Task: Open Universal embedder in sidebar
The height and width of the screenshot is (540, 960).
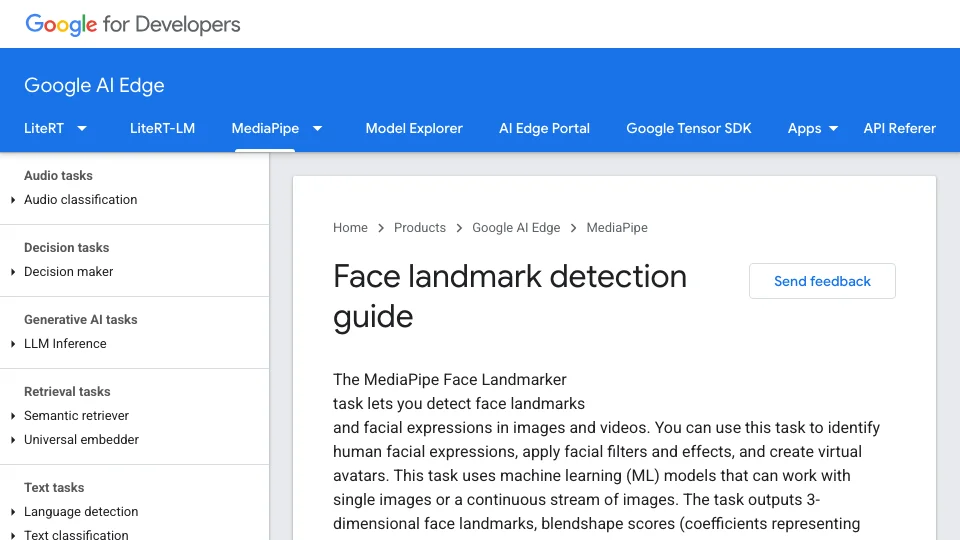Action: coord(81,440)
